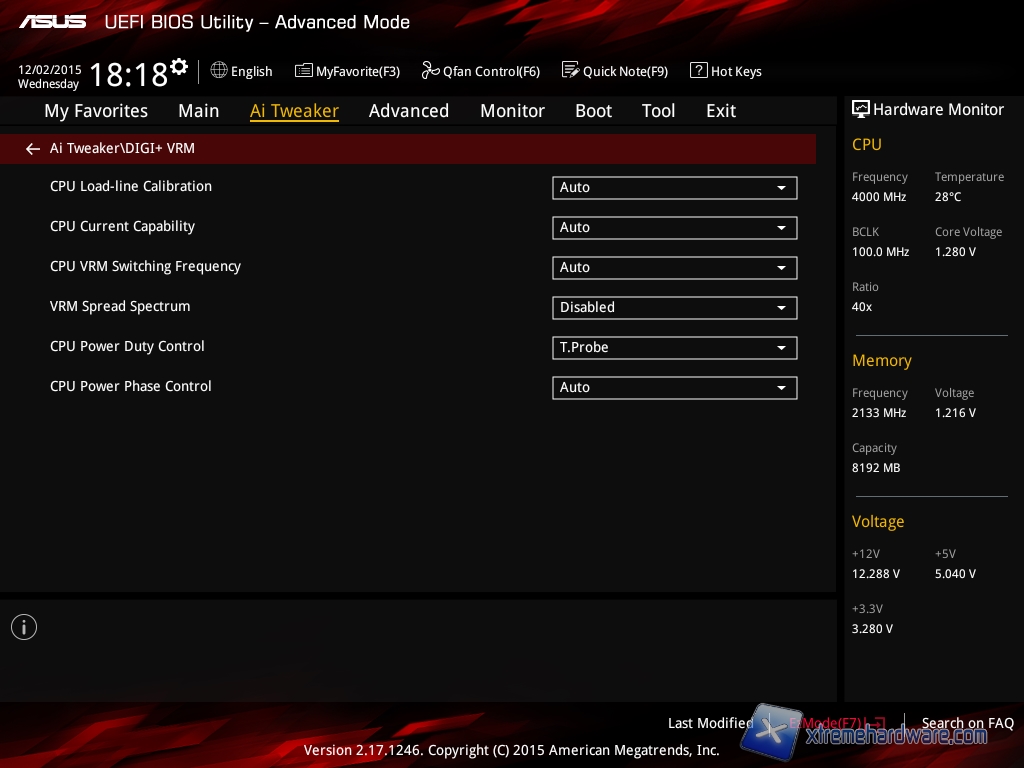Expand CPU VRM Switching Frequency dropdown
This screenshot has height=768, width=1024.
[x=674, y=268]
